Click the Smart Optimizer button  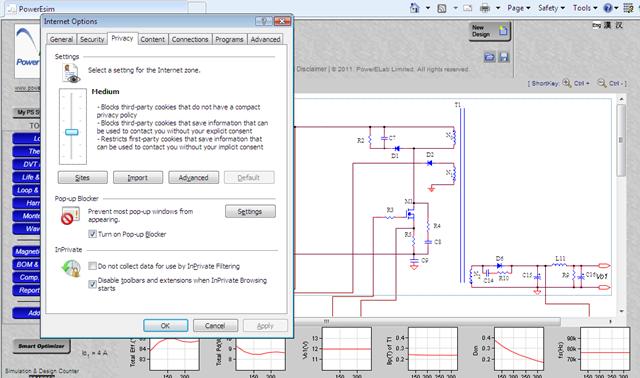41,346
